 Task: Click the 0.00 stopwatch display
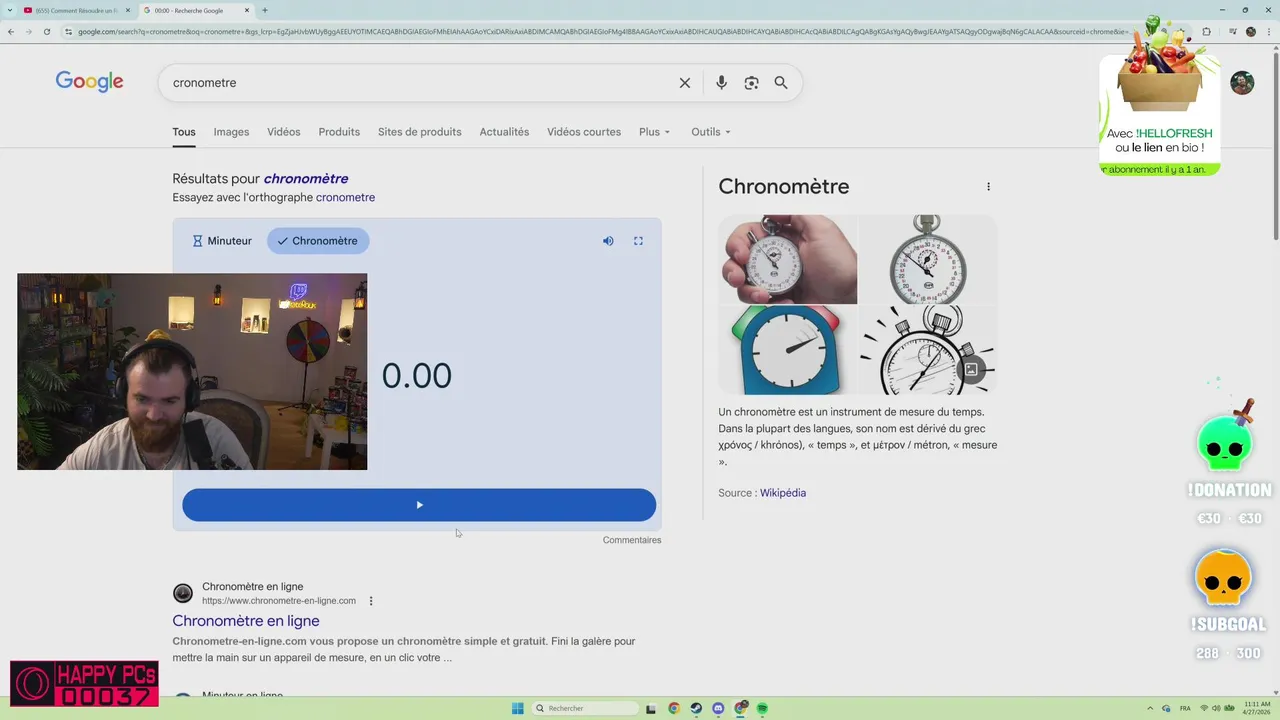tap(417, 376)
